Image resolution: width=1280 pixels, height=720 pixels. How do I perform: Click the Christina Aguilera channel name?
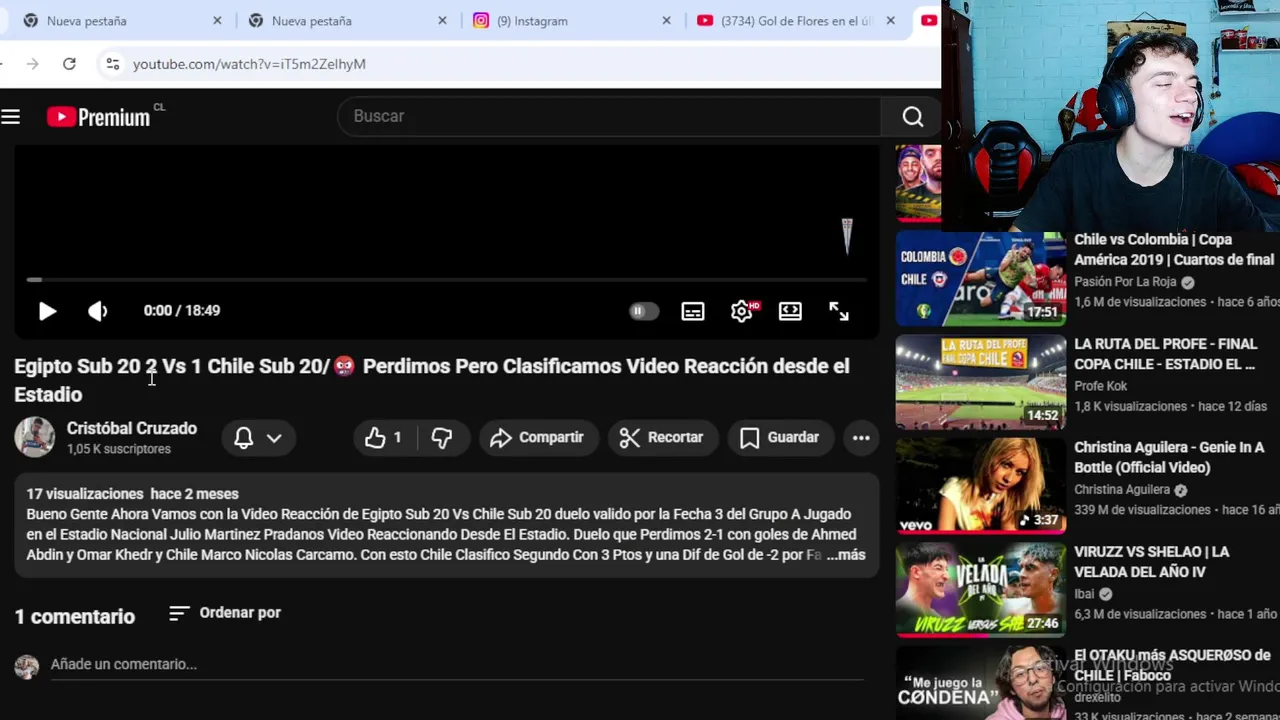pos(1122,490)
